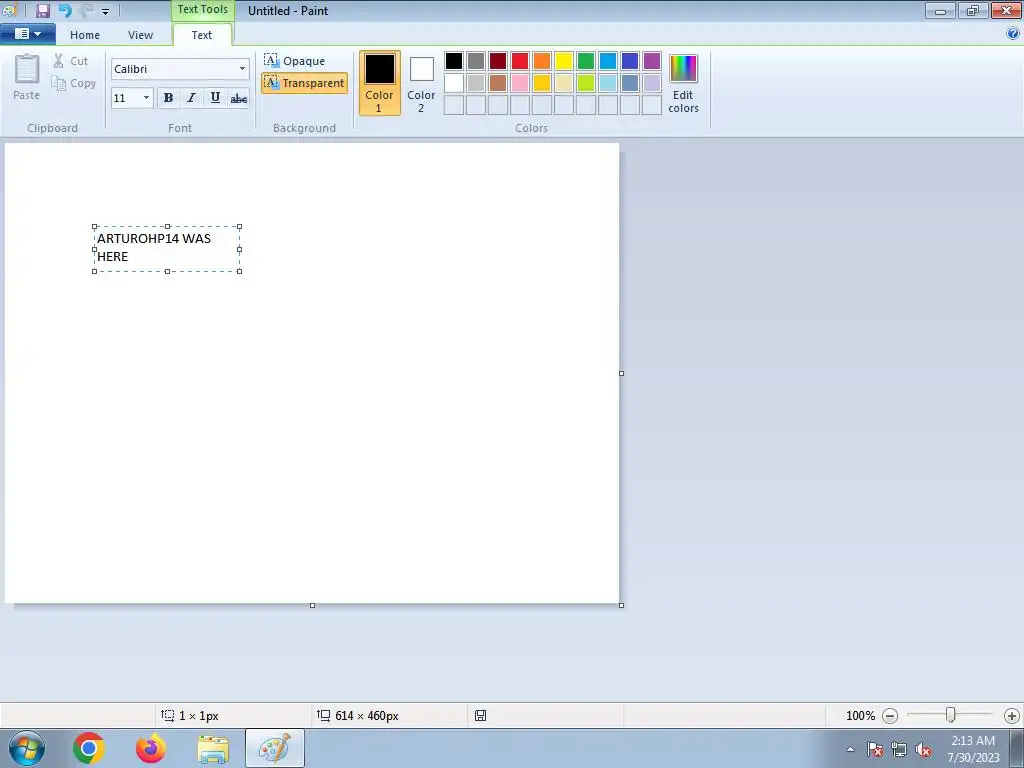Set text background to Opaque
Image resolution: width=1024 pixels, height=768 pixels.
click(295, 61)
